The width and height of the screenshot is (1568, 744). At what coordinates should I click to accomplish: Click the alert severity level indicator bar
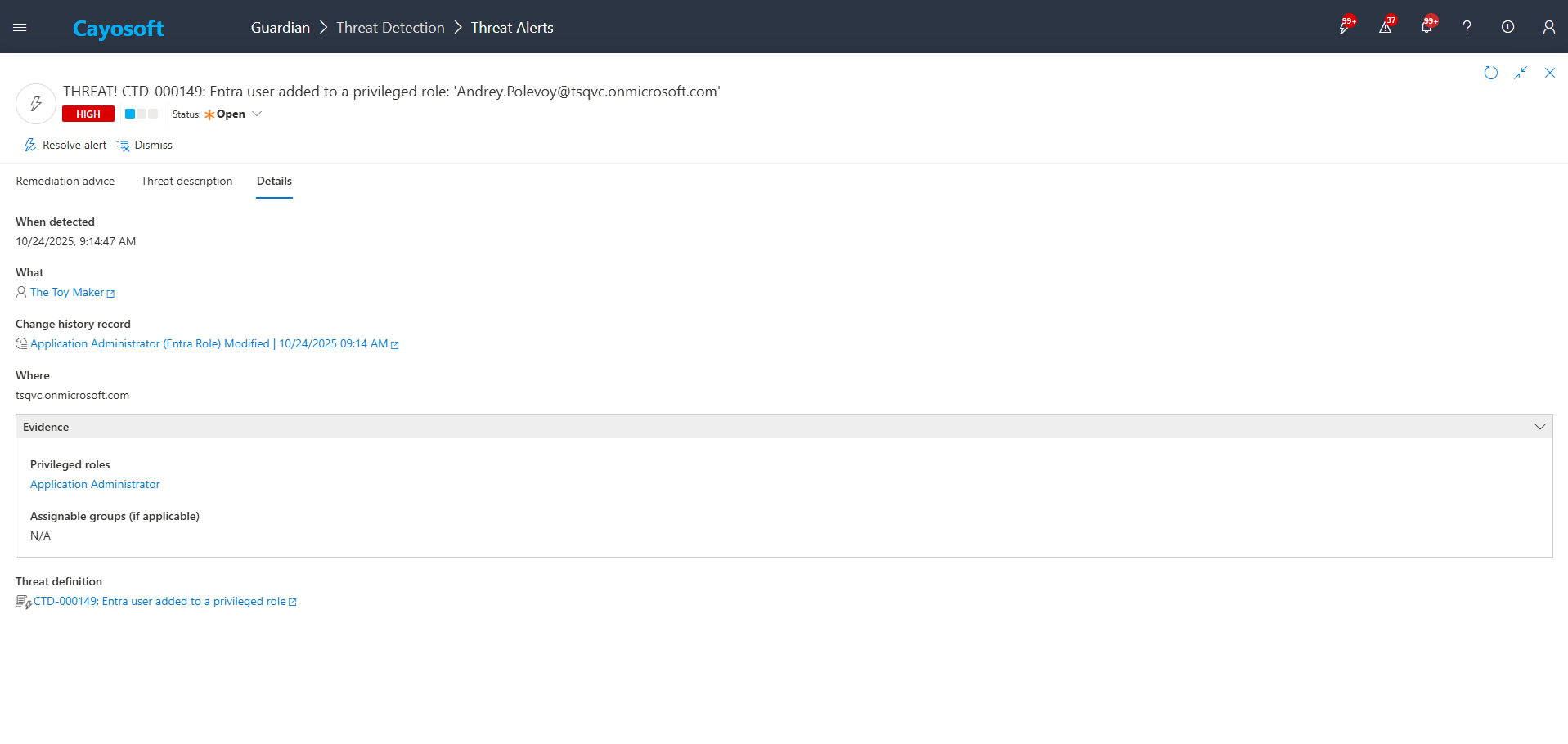tap(142, 114)
